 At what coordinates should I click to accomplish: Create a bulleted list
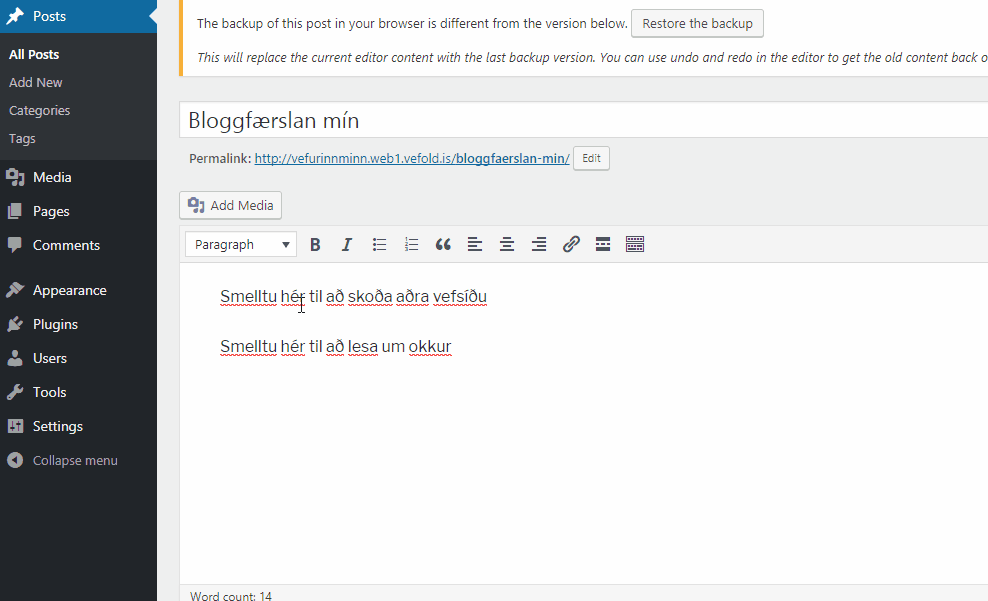(379, 244)
